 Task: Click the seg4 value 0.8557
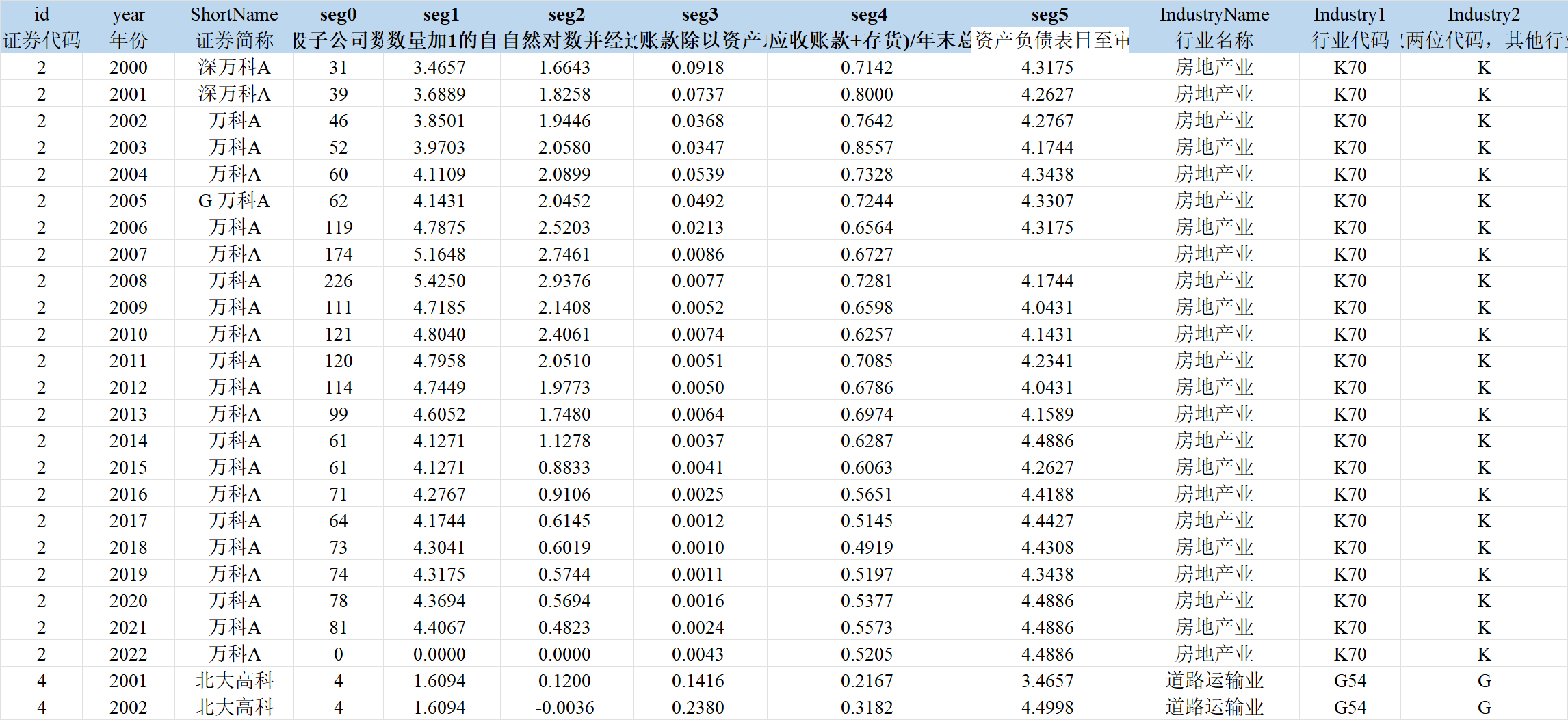click(867, 147)
